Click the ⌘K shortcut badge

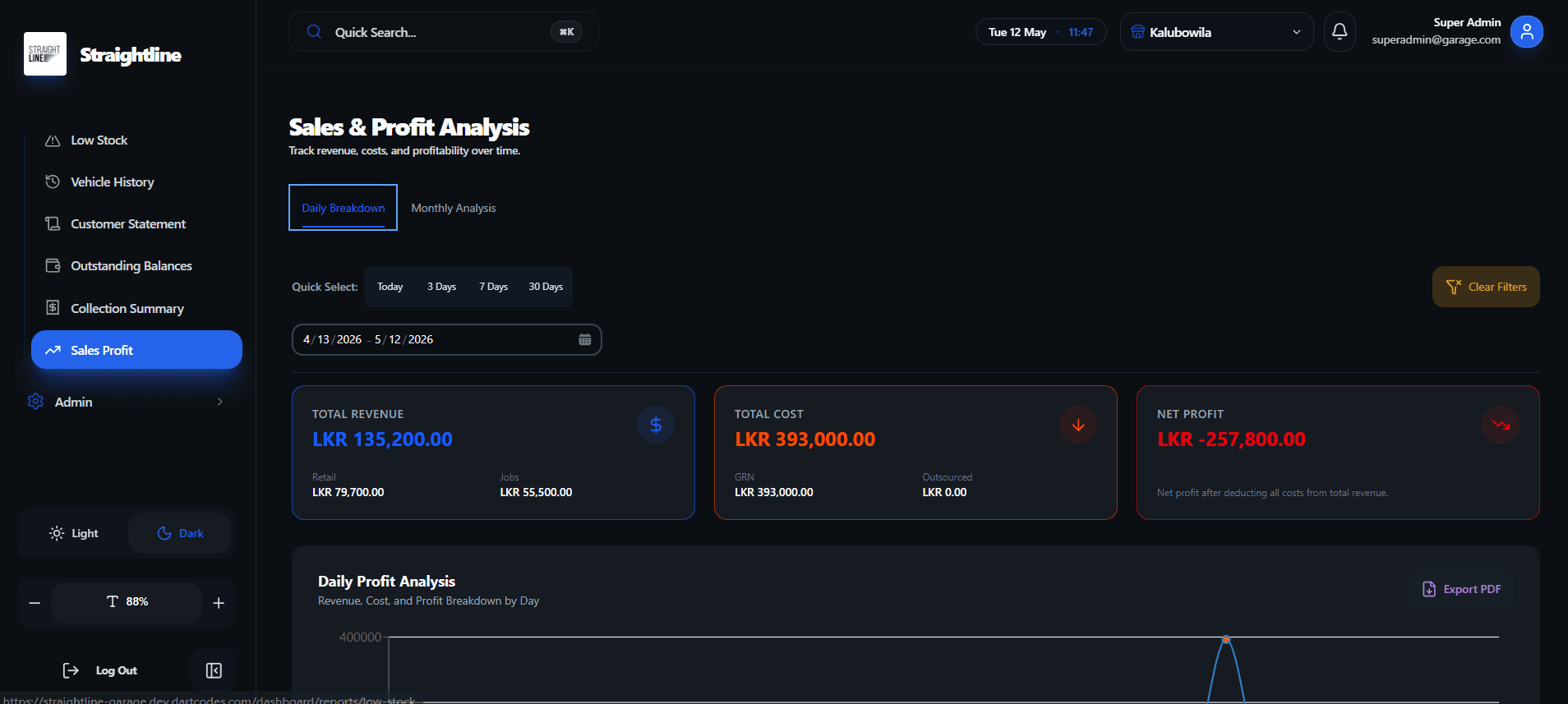(566, 32)
